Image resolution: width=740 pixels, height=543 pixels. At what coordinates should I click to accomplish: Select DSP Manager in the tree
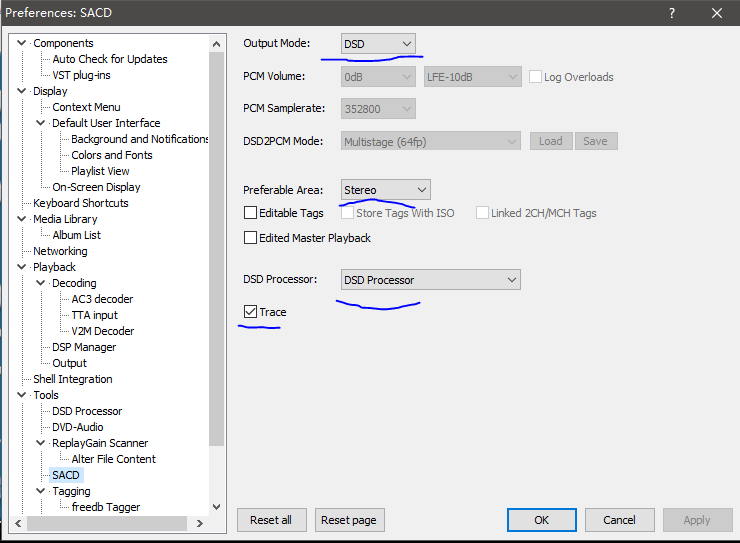click(x=84, y=347)
